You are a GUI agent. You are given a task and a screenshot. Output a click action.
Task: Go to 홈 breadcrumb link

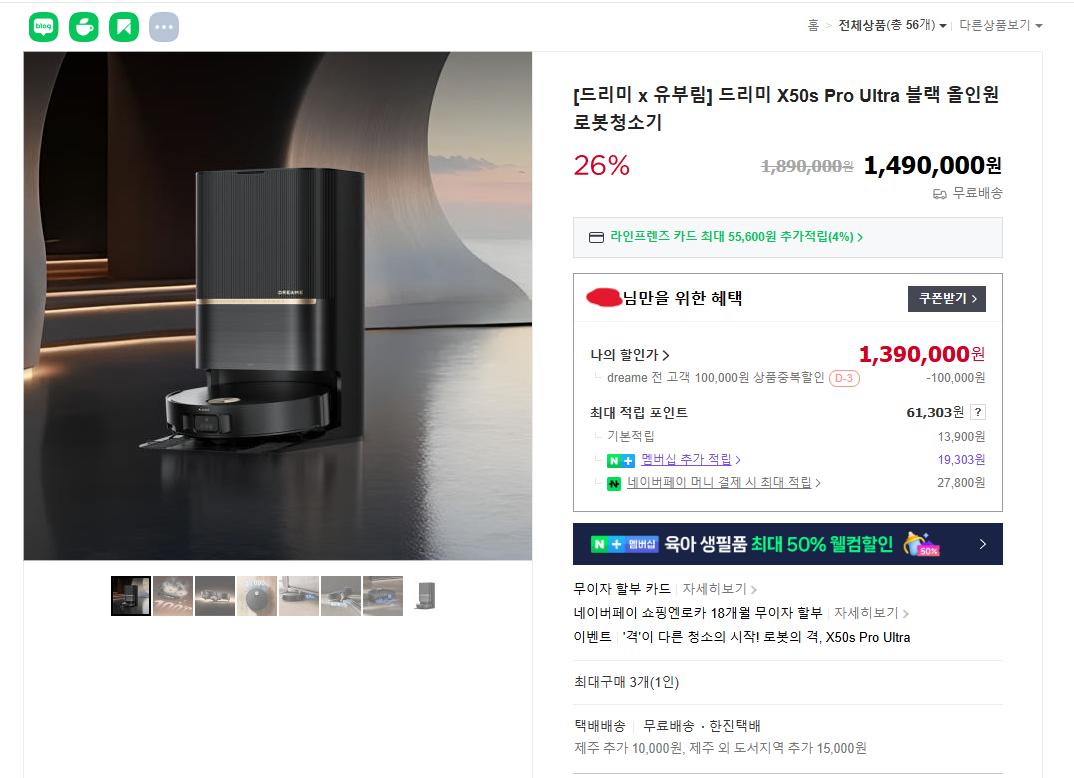[x=813, y=25]
